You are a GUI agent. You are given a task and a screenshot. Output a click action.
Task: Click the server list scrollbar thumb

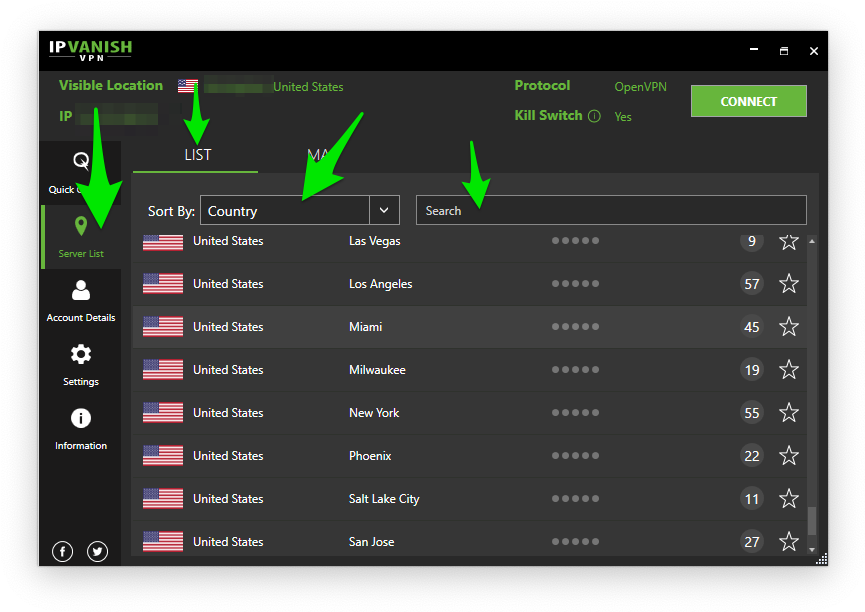pyautogui.click(x=811, y=521)
